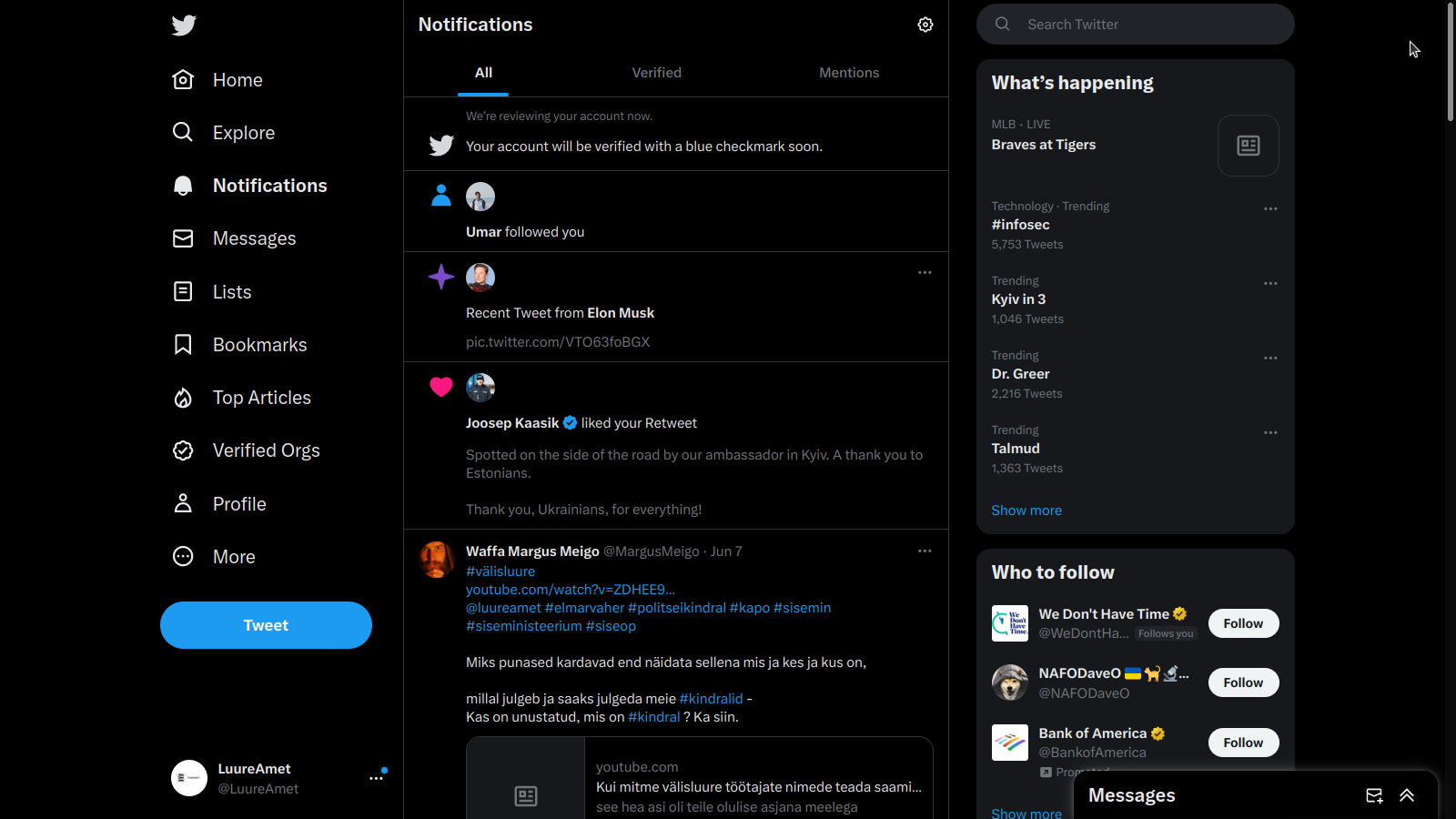Click the #infosec trending topic
Viewport: 1456px width, 819px height.
(x=1021, y=225)
